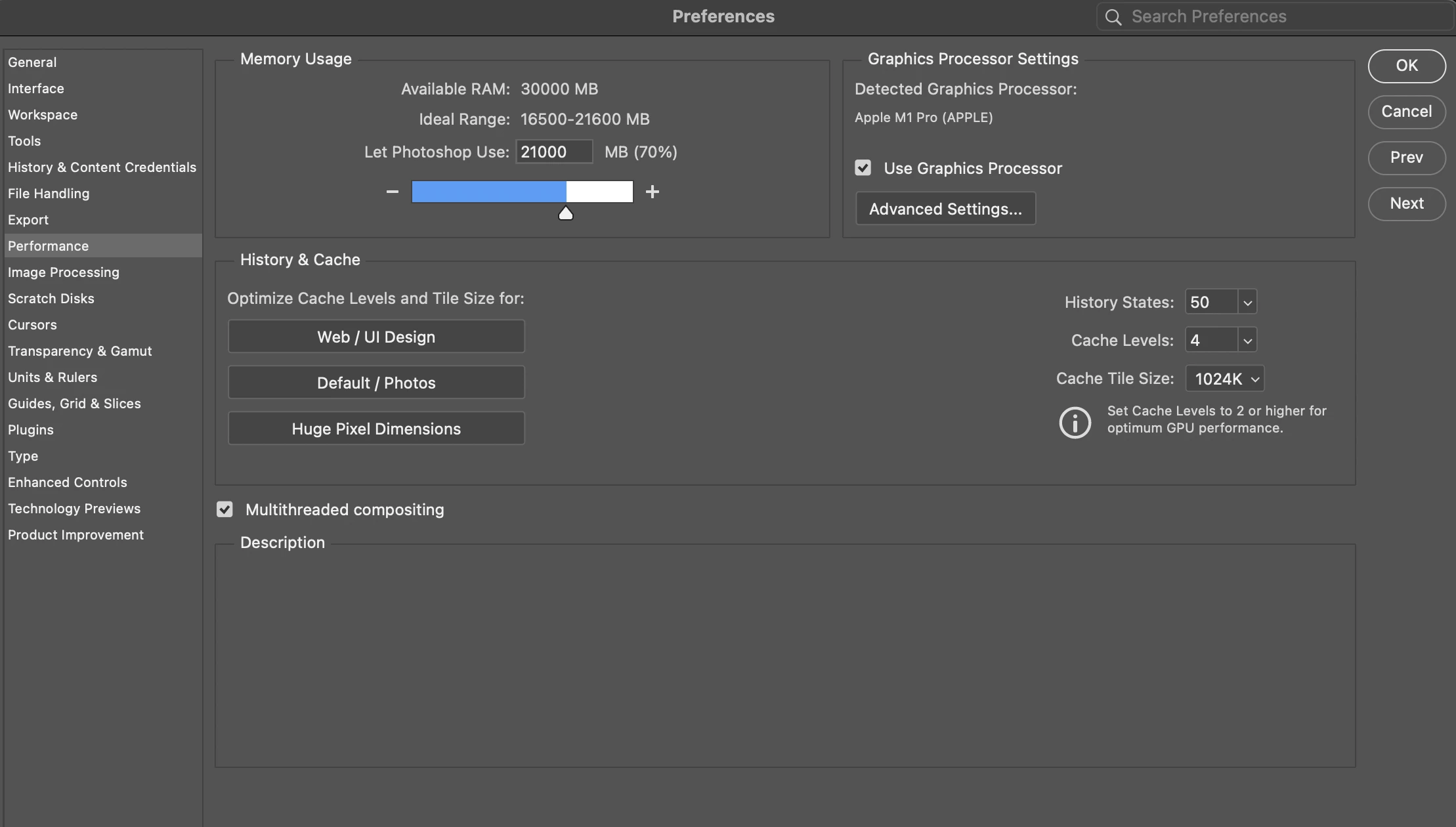Click the info icon near cache tip

point(1075,422)
